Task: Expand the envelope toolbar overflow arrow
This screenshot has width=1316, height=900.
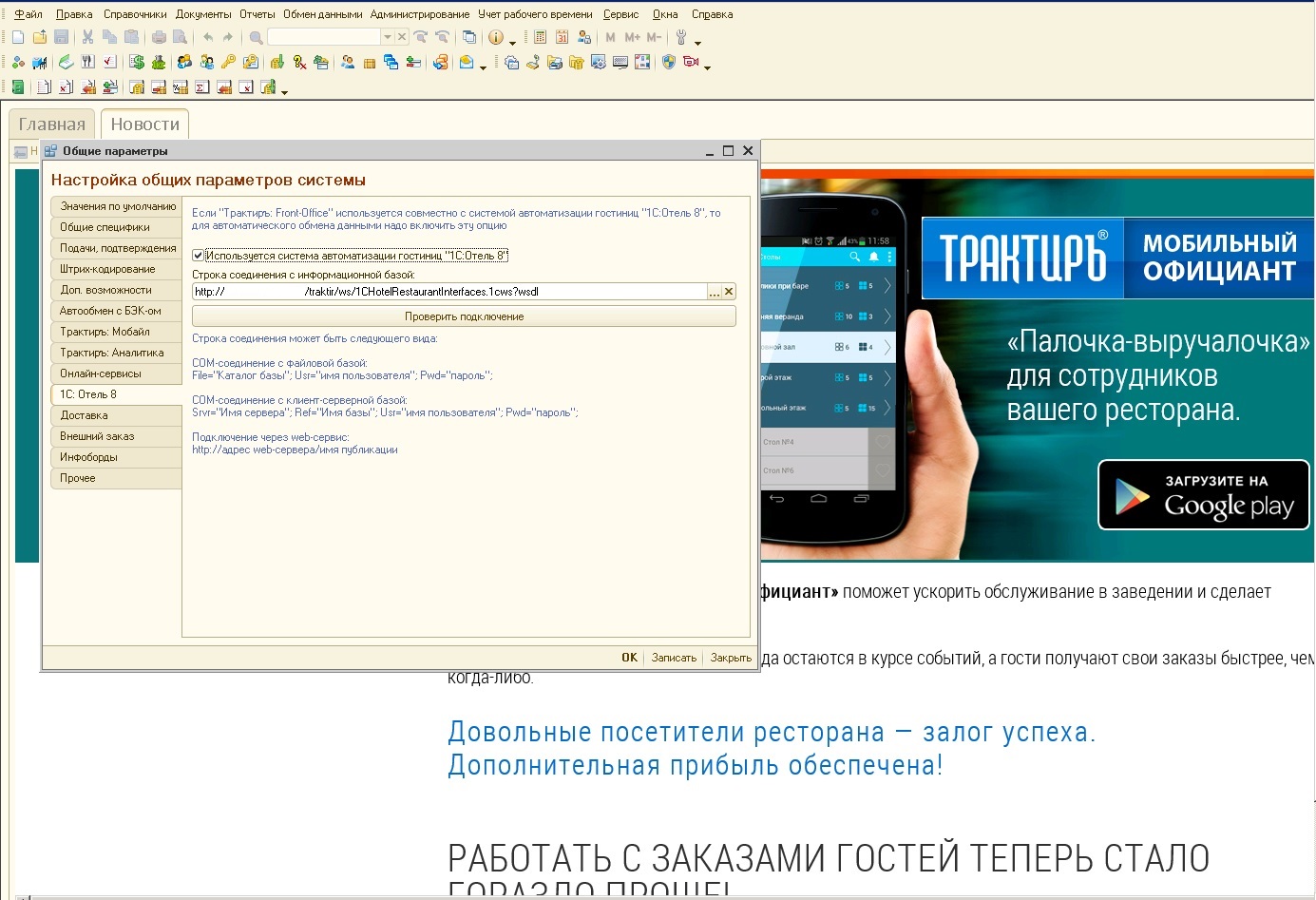Action: [x=483, y=67]
